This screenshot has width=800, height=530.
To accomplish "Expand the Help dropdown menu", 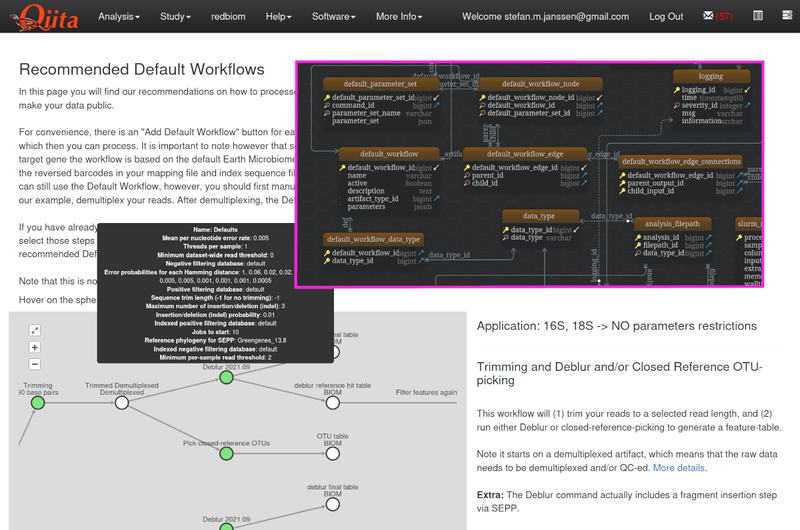I will (278, 16).
